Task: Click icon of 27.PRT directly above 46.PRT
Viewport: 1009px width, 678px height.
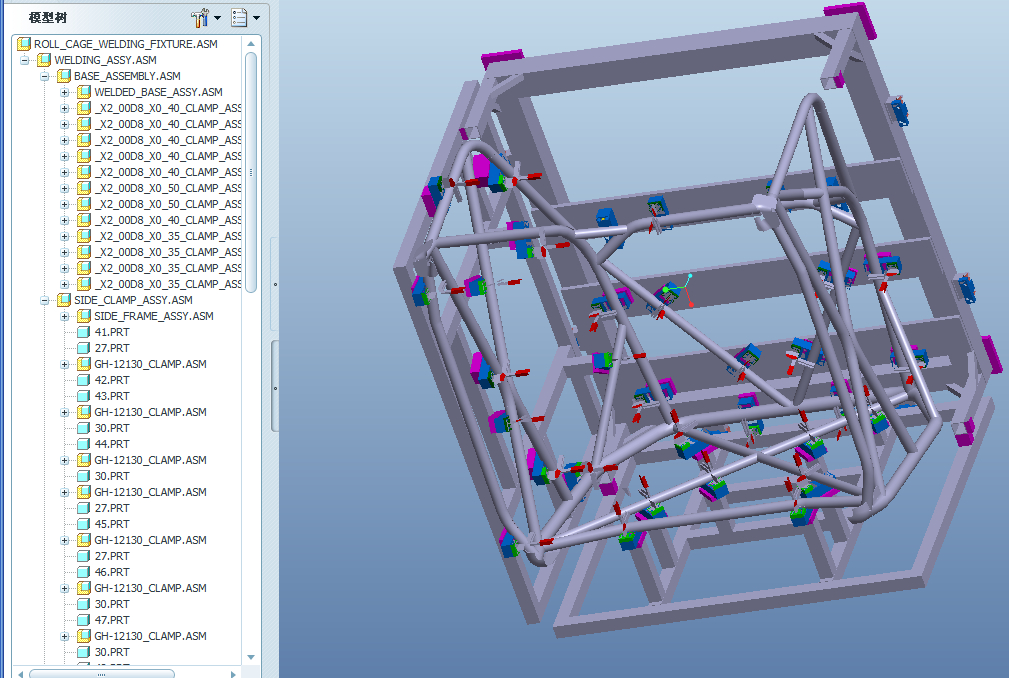Action: [84, 556]
